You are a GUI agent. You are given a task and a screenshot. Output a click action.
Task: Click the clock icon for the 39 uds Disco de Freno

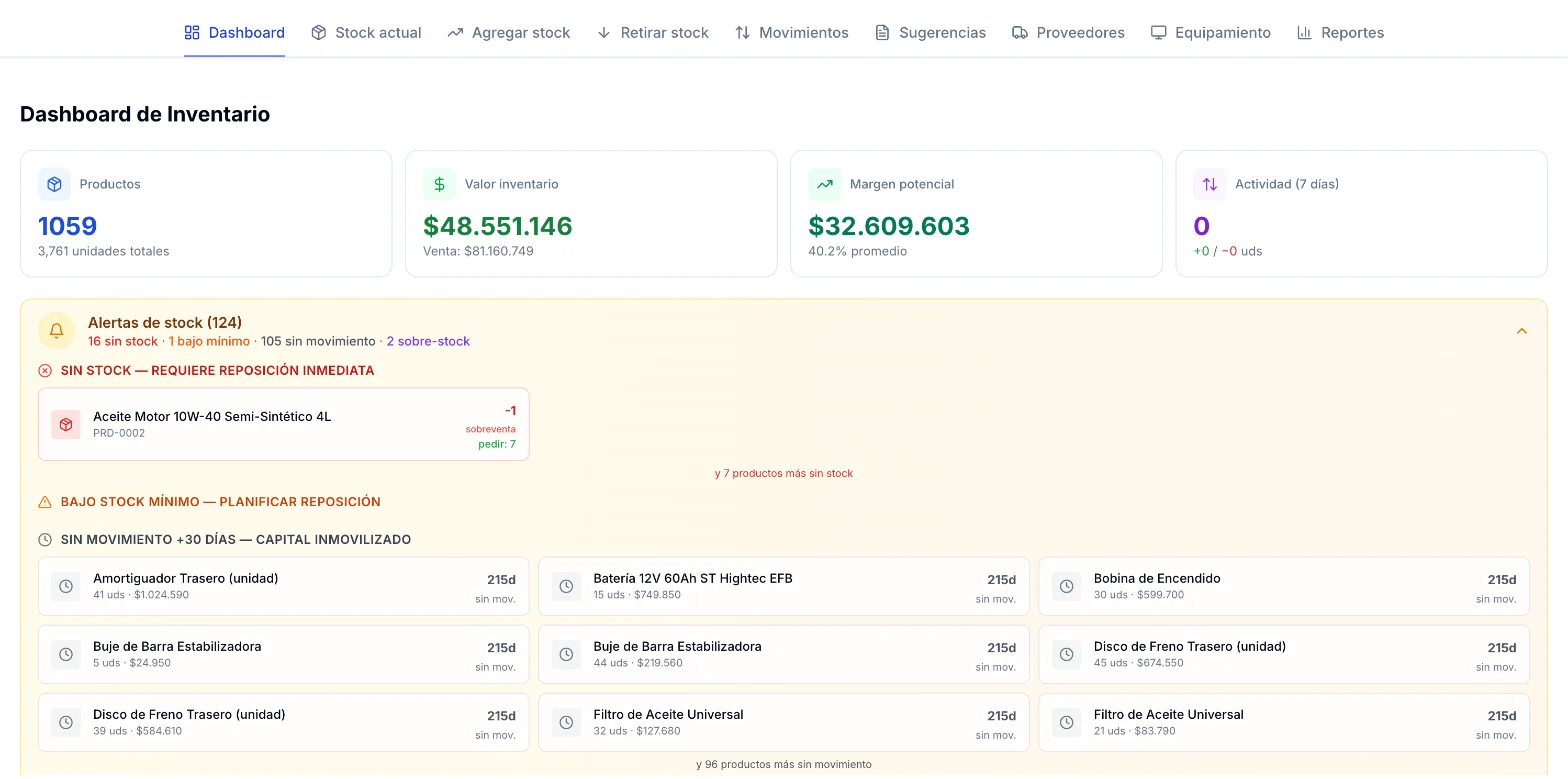pos(66,722)
